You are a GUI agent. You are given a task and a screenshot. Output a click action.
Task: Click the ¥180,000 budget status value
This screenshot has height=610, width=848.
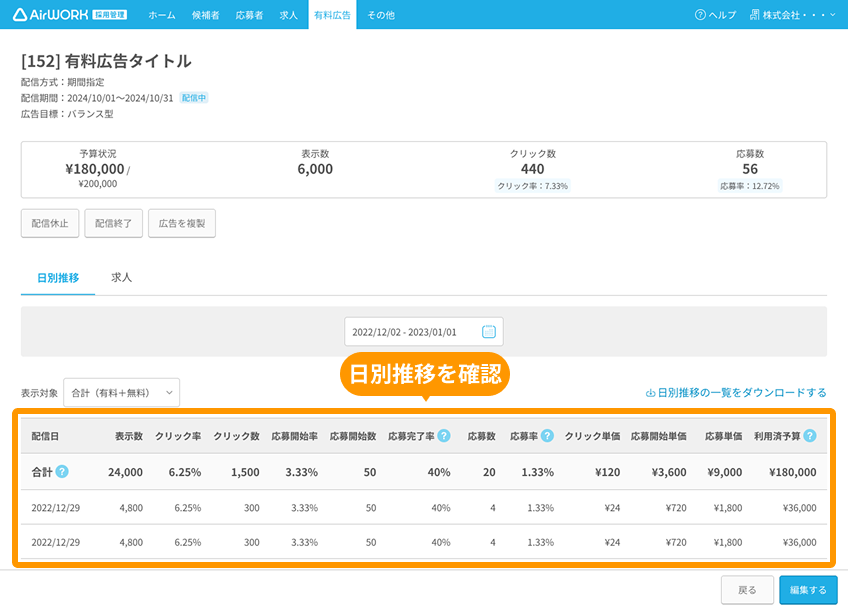95,169
